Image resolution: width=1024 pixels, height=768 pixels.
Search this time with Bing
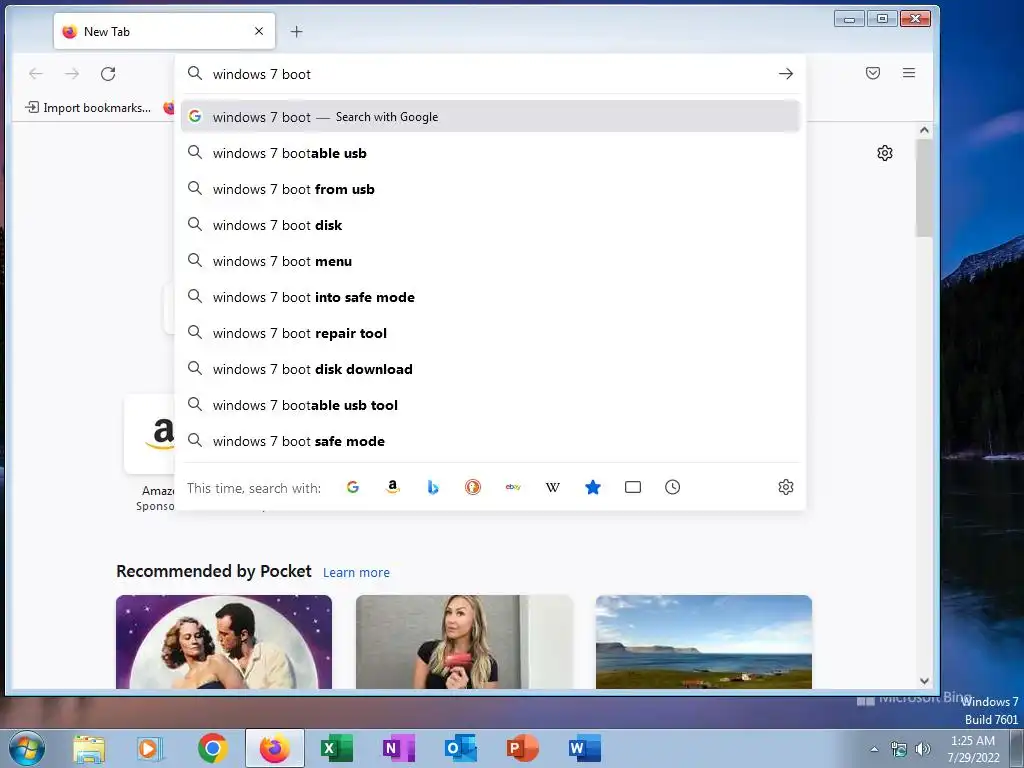(x=432, y=487)
